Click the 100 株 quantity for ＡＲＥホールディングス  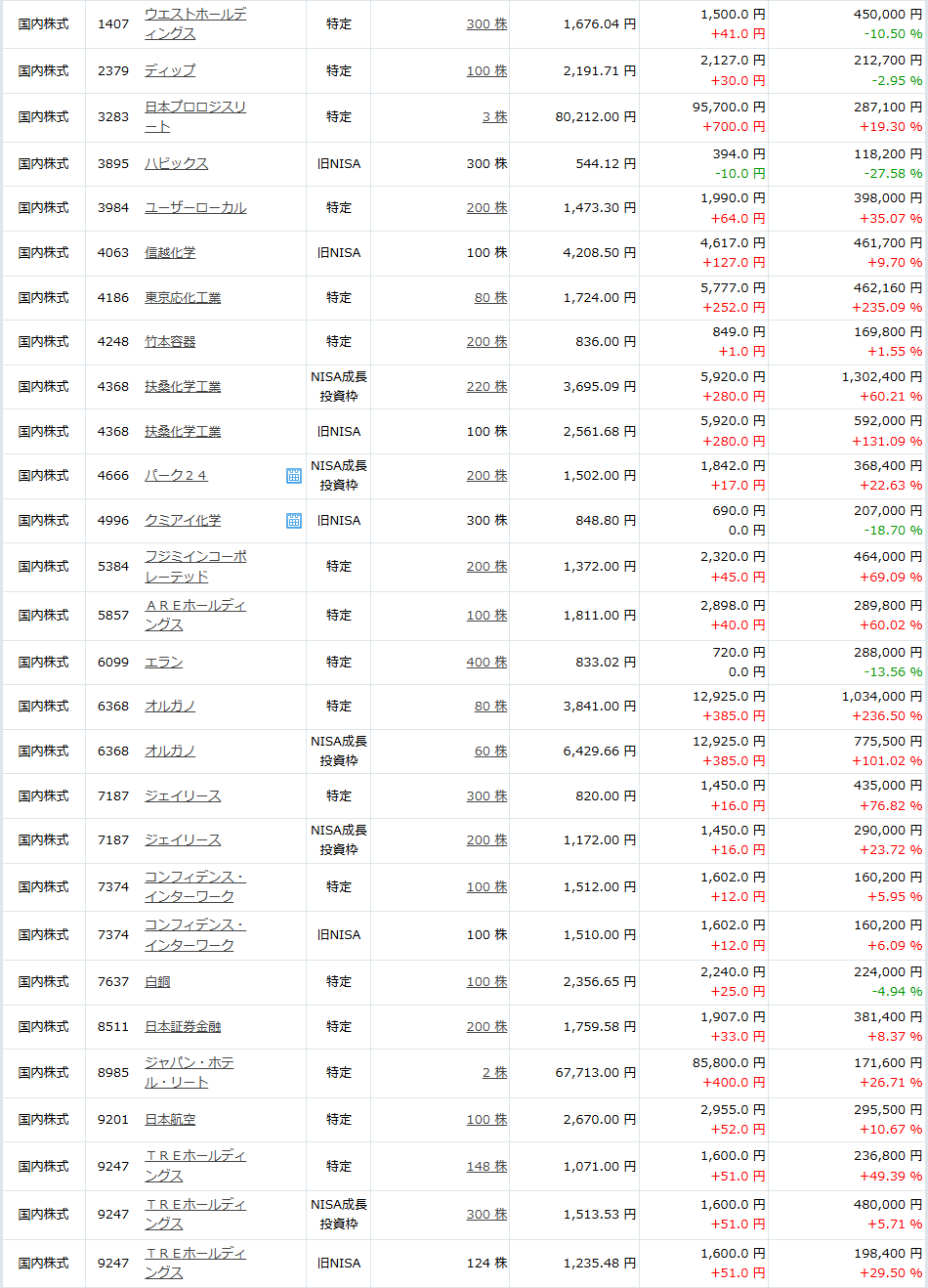(x=486, y=615)
